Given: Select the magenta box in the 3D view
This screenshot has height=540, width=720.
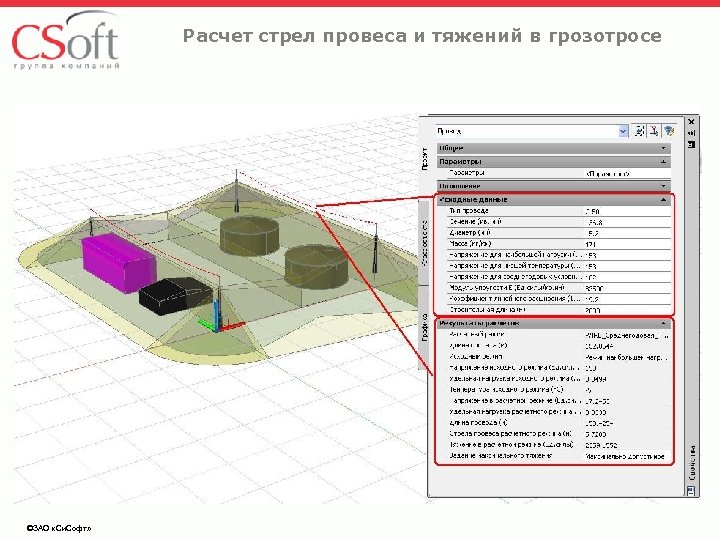Looking at the screenshot, I should pyautogui.click(x=118, y=262).
